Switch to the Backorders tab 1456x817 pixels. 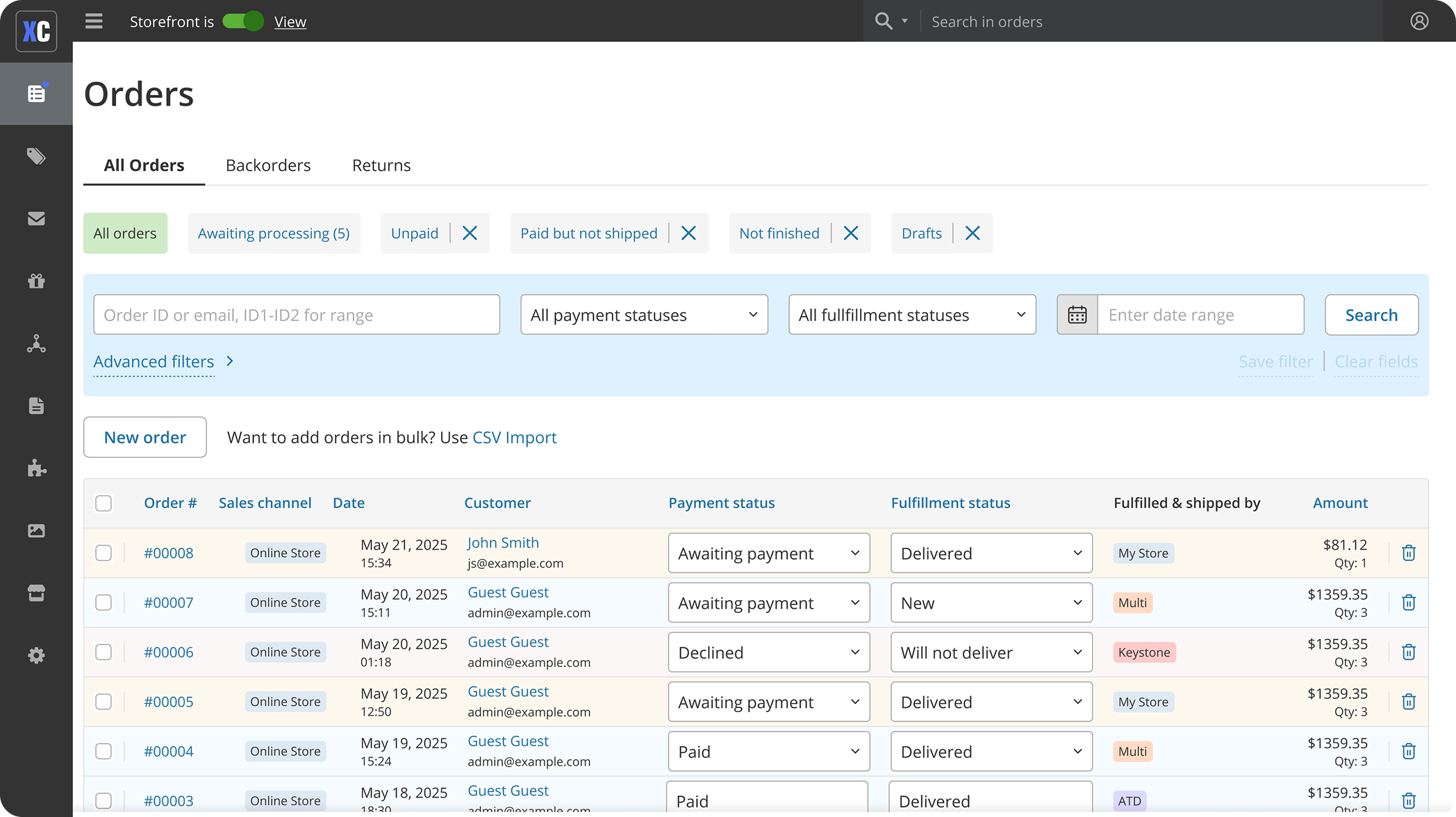[267, 165]
